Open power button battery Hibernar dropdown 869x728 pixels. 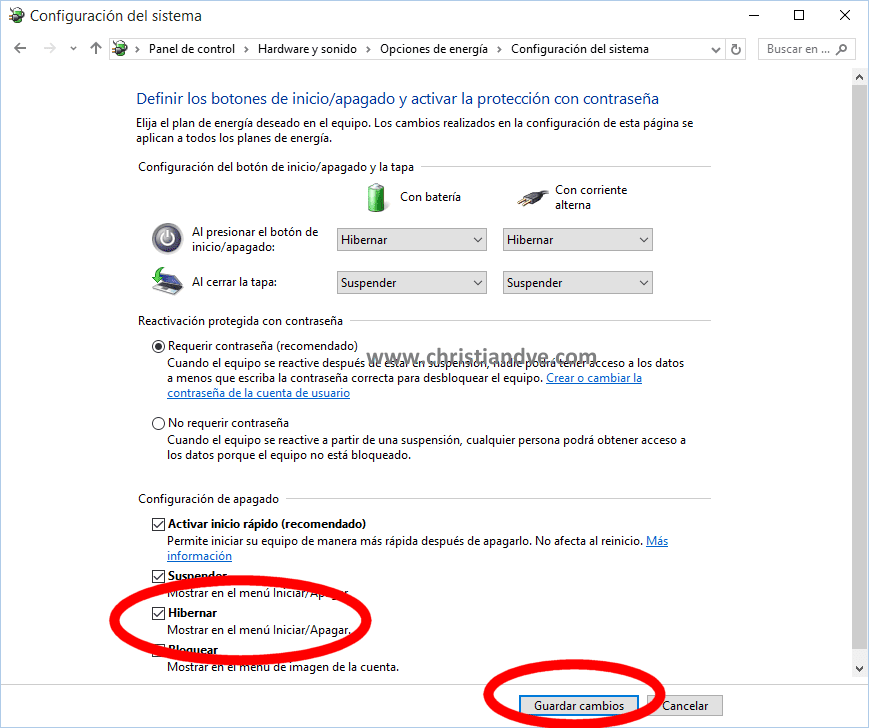[x=412, y=240]
